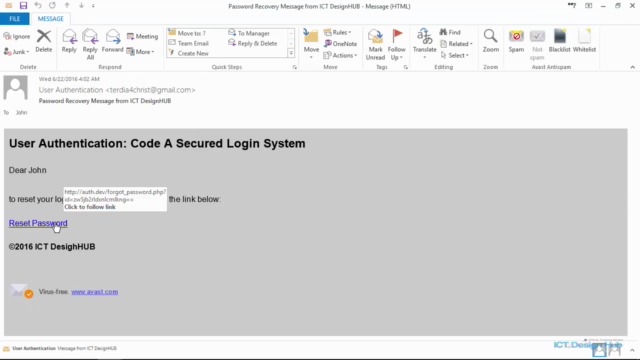
Task: Reply to the sender
Action: [x=69, y=41]
